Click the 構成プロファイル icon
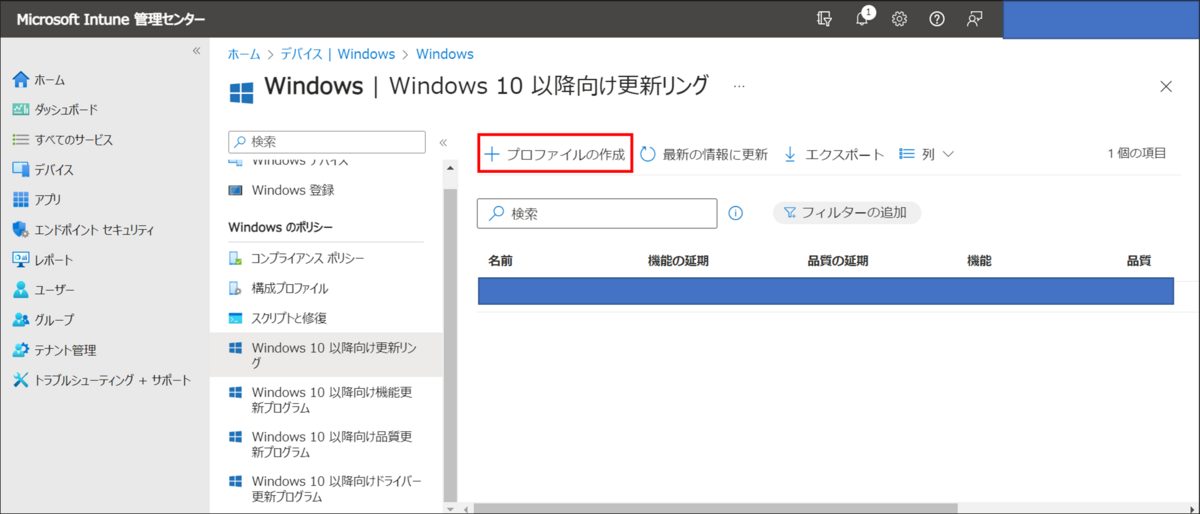 tap(235, 289)
